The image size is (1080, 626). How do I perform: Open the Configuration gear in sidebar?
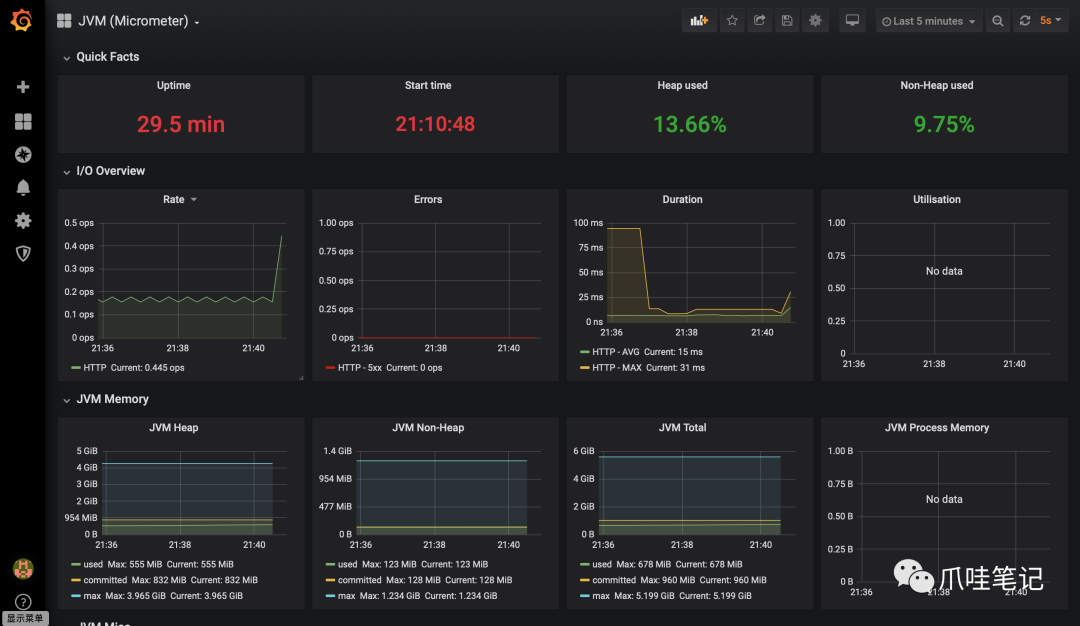[x=23, y=220]
